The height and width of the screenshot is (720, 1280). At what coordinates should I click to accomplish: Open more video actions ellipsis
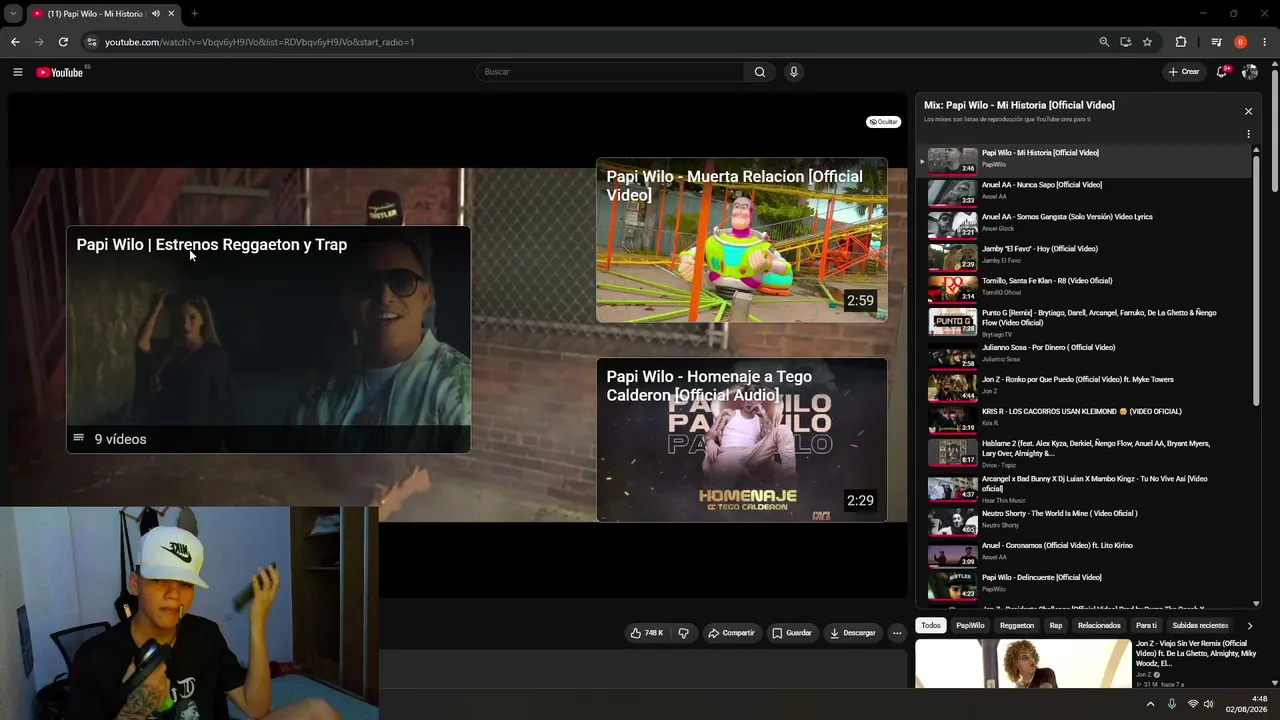897,633
